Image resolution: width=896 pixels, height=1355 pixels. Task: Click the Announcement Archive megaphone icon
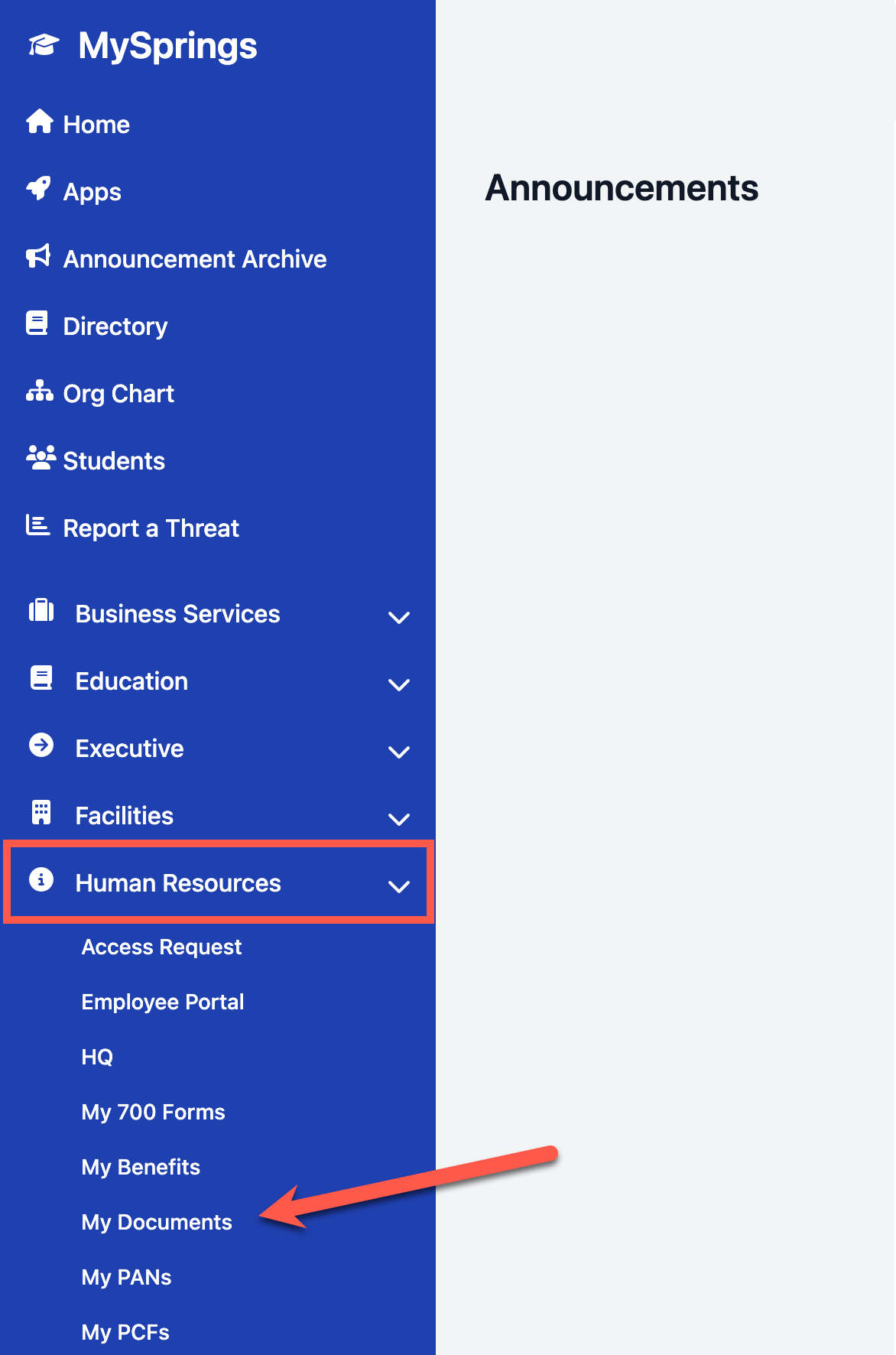(39, 256)
